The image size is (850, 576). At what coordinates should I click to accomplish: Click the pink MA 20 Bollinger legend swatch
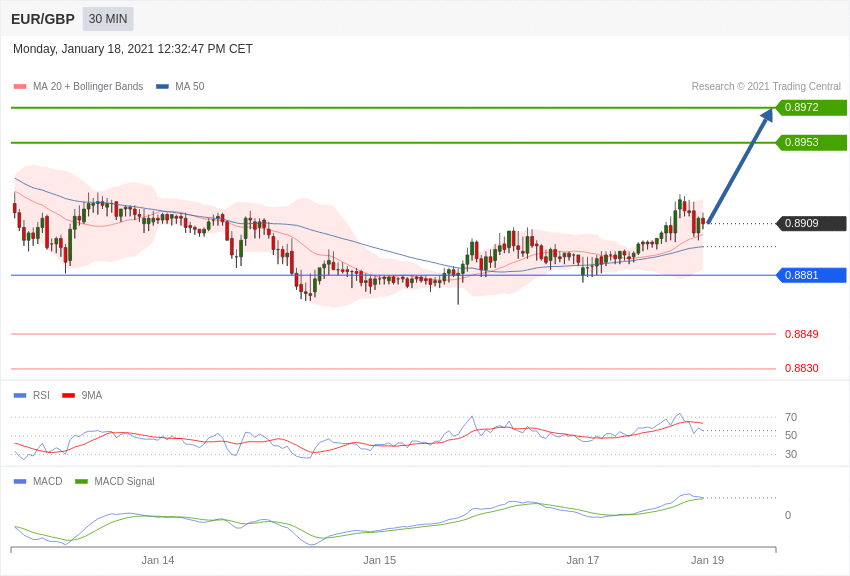point(20,87)
